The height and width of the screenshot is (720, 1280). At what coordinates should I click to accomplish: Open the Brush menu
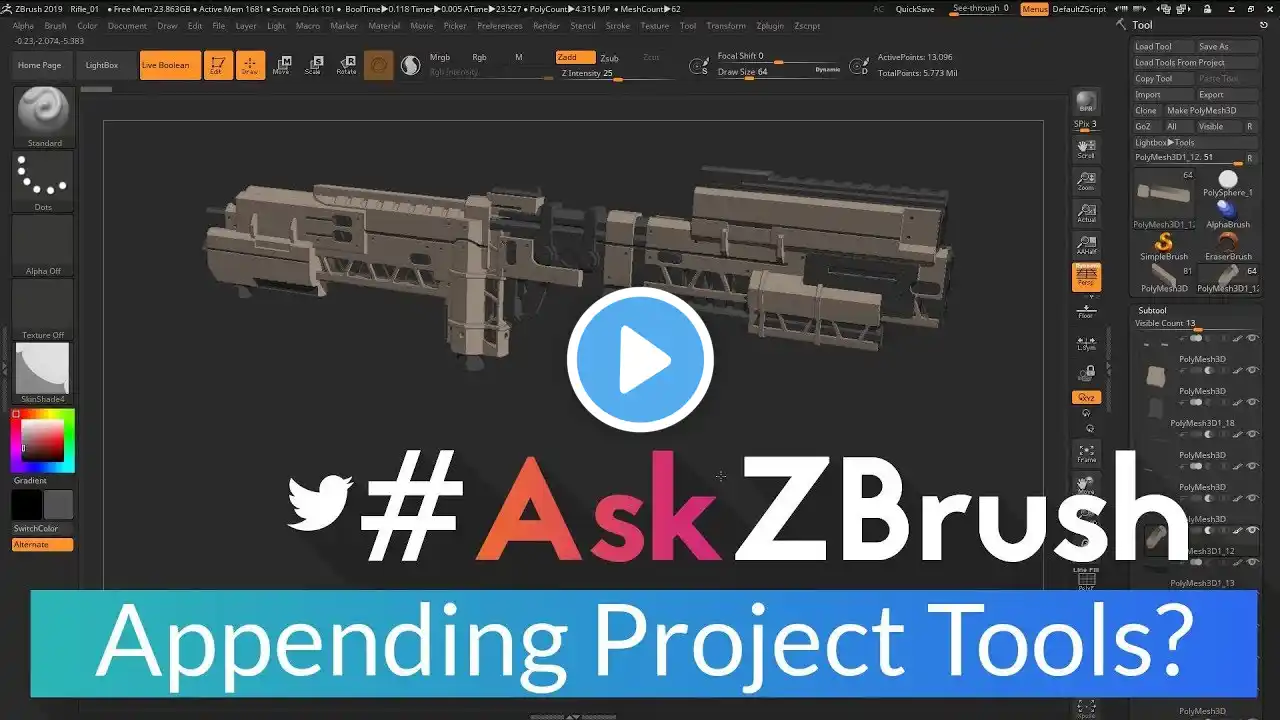pos(55,25)
